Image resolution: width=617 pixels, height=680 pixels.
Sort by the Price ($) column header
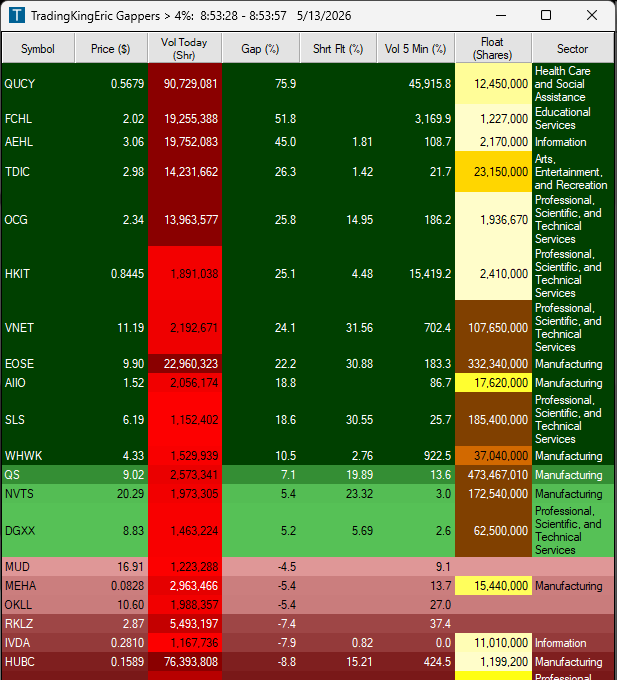pyautogui.click(x=111, y=49)
